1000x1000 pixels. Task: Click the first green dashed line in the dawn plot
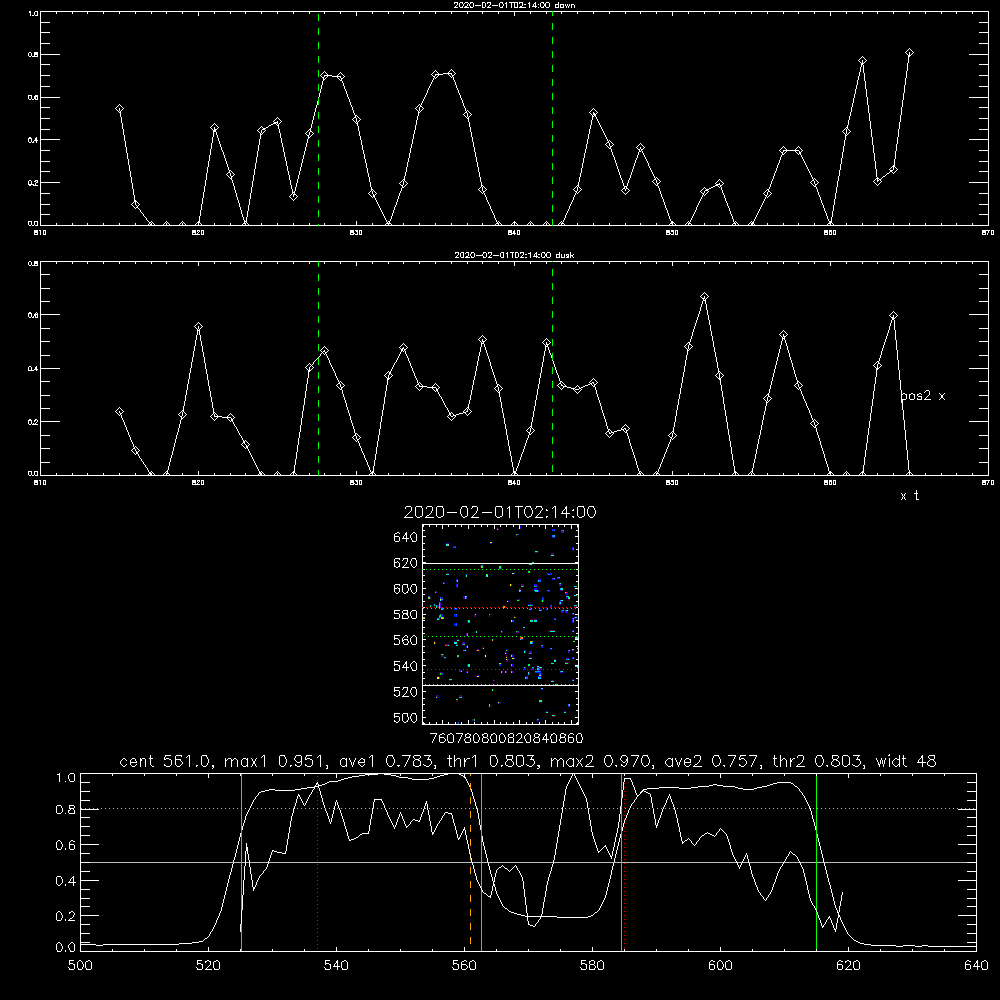coord(318,118)
